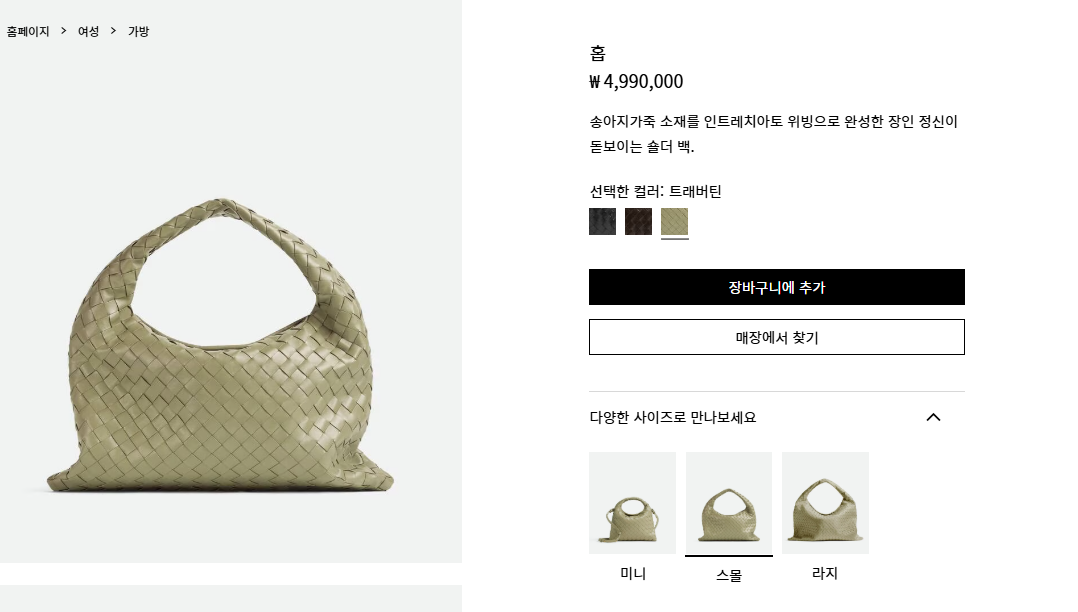Click the 라지 size label
The image size is (1078, 612).
point(825,573)
